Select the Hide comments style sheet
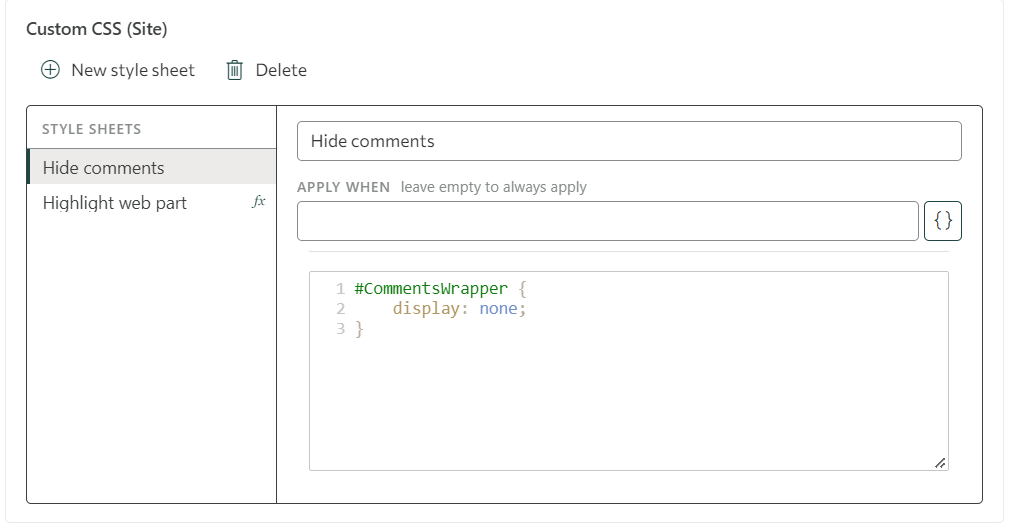The image size is (1012, 526). 152,167
